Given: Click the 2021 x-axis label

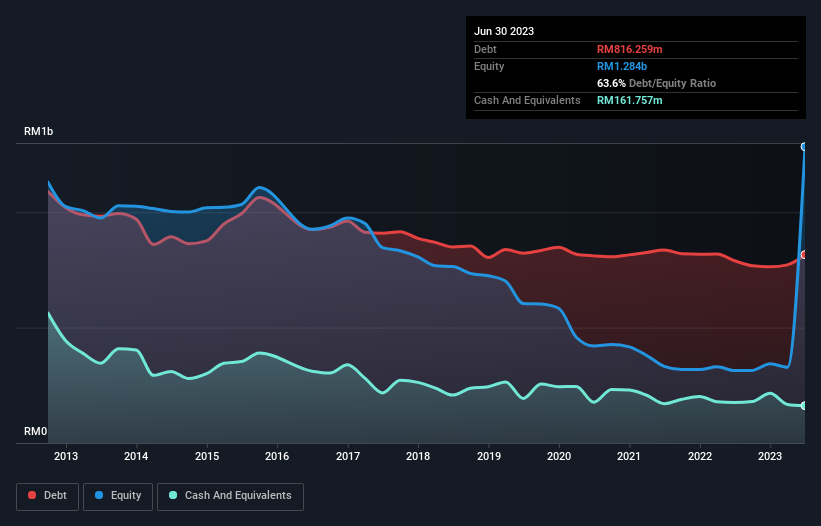Looking at the screenshot, I should point(629,456).
